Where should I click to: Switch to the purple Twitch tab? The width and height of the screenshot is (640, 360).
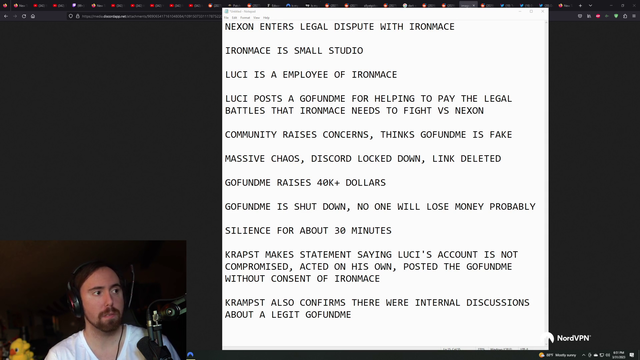pos(78,5)
